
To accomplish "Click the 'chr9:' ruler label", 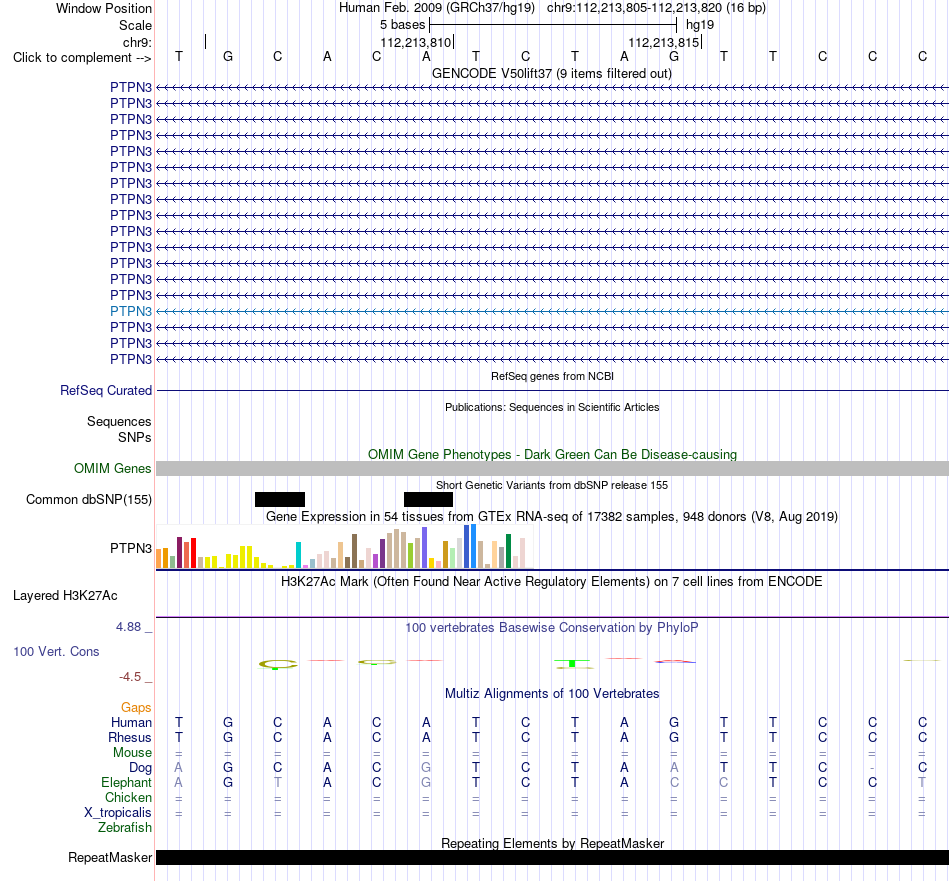I will [x=137, y=42].
